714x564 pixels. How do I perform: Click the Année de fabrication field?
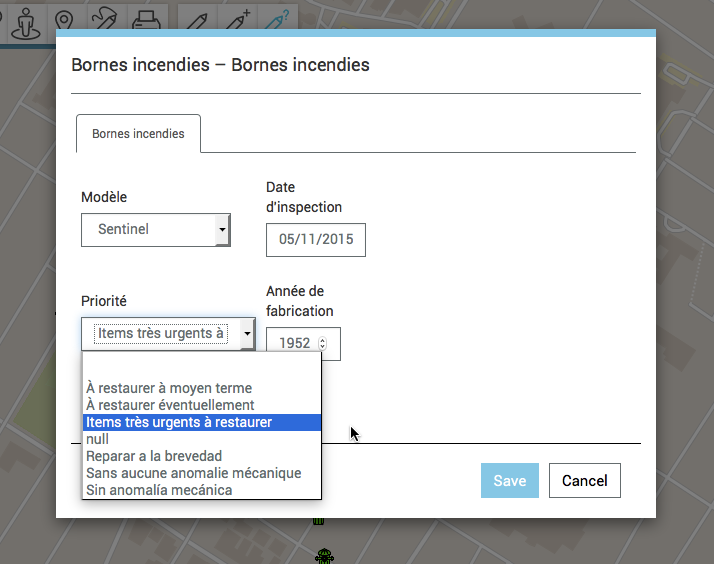(303, 344)
